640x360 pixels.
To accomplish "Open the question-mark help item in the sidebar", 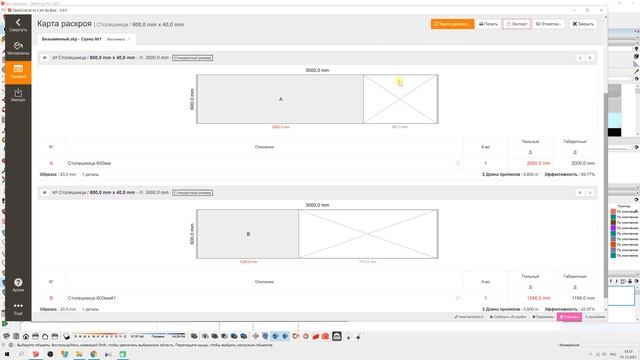I will tap(18, 284).
